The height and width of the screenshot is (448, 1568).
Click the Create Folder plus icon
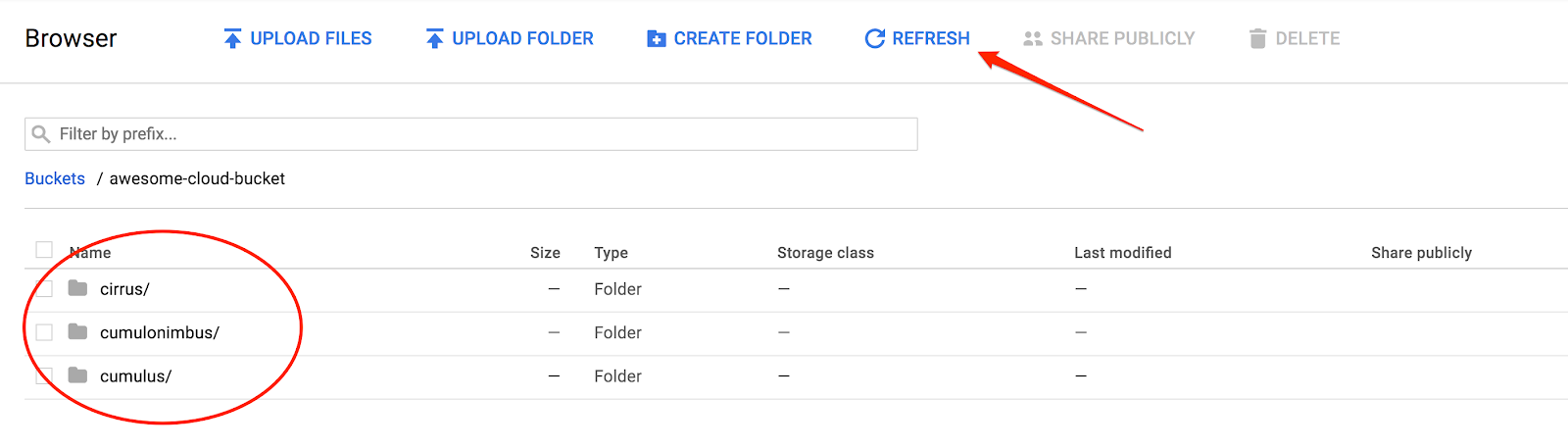[657, 39]
